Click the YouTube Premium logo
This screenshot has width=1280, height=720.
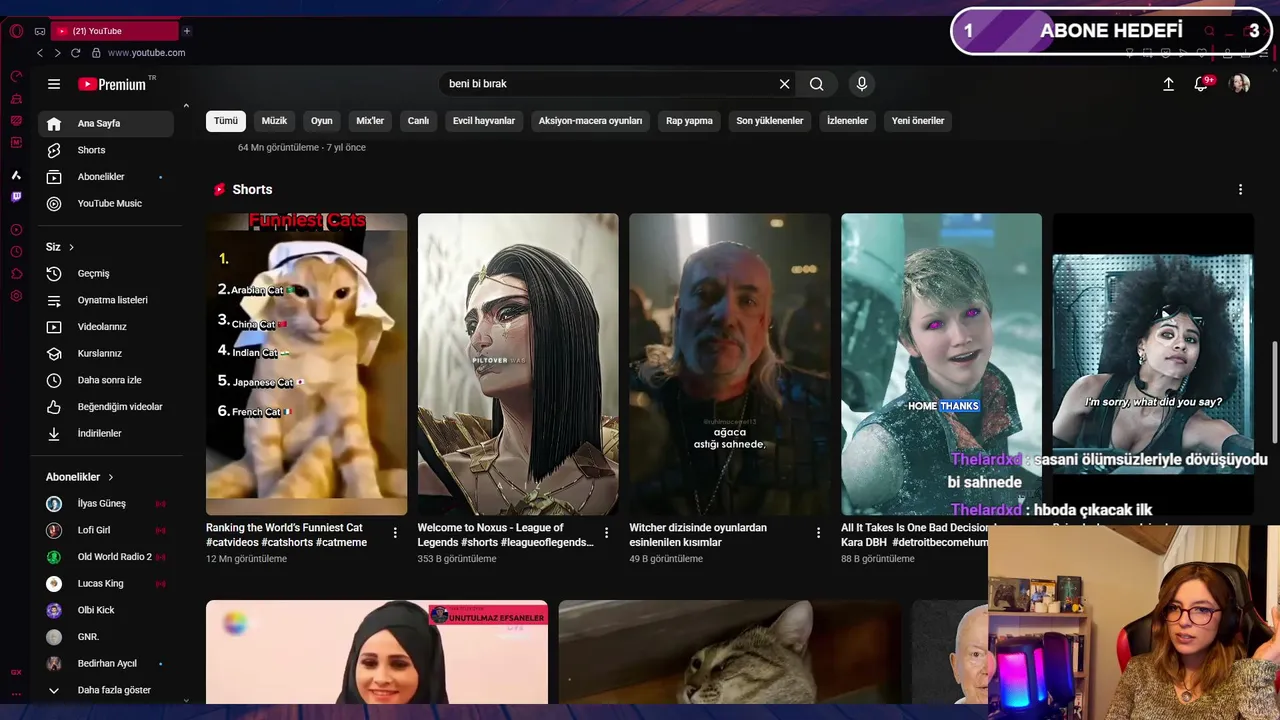(x=112, y=84)
